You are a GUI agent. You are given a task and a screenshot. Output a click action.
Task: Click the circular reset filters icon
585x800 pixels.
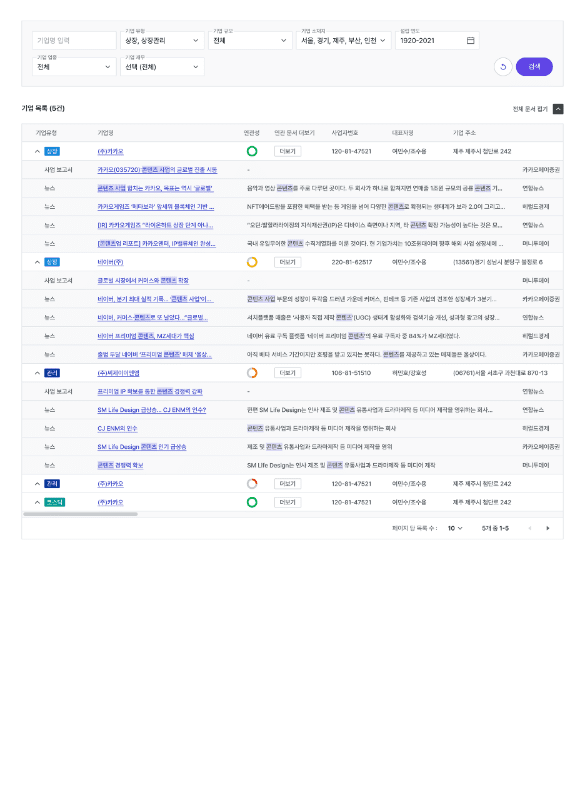503,67
